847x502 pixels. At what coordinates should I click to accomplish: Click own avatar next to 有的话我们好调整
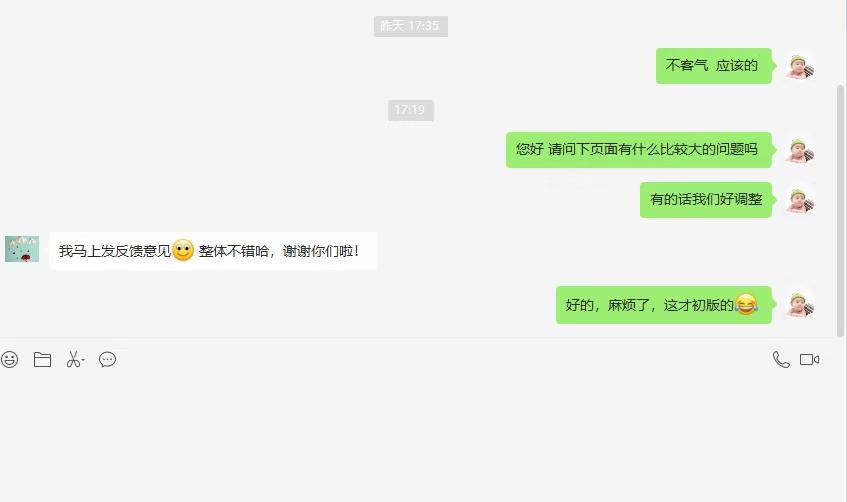coord(801,200)
